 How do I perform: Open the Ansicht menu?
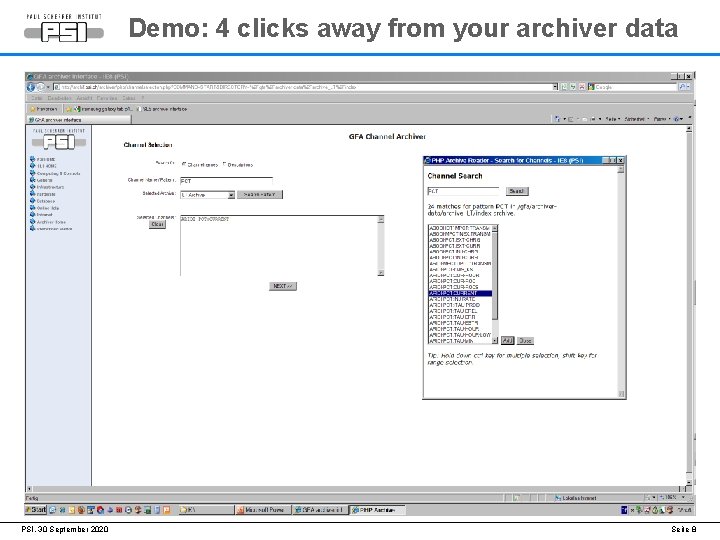click(84, 98)
